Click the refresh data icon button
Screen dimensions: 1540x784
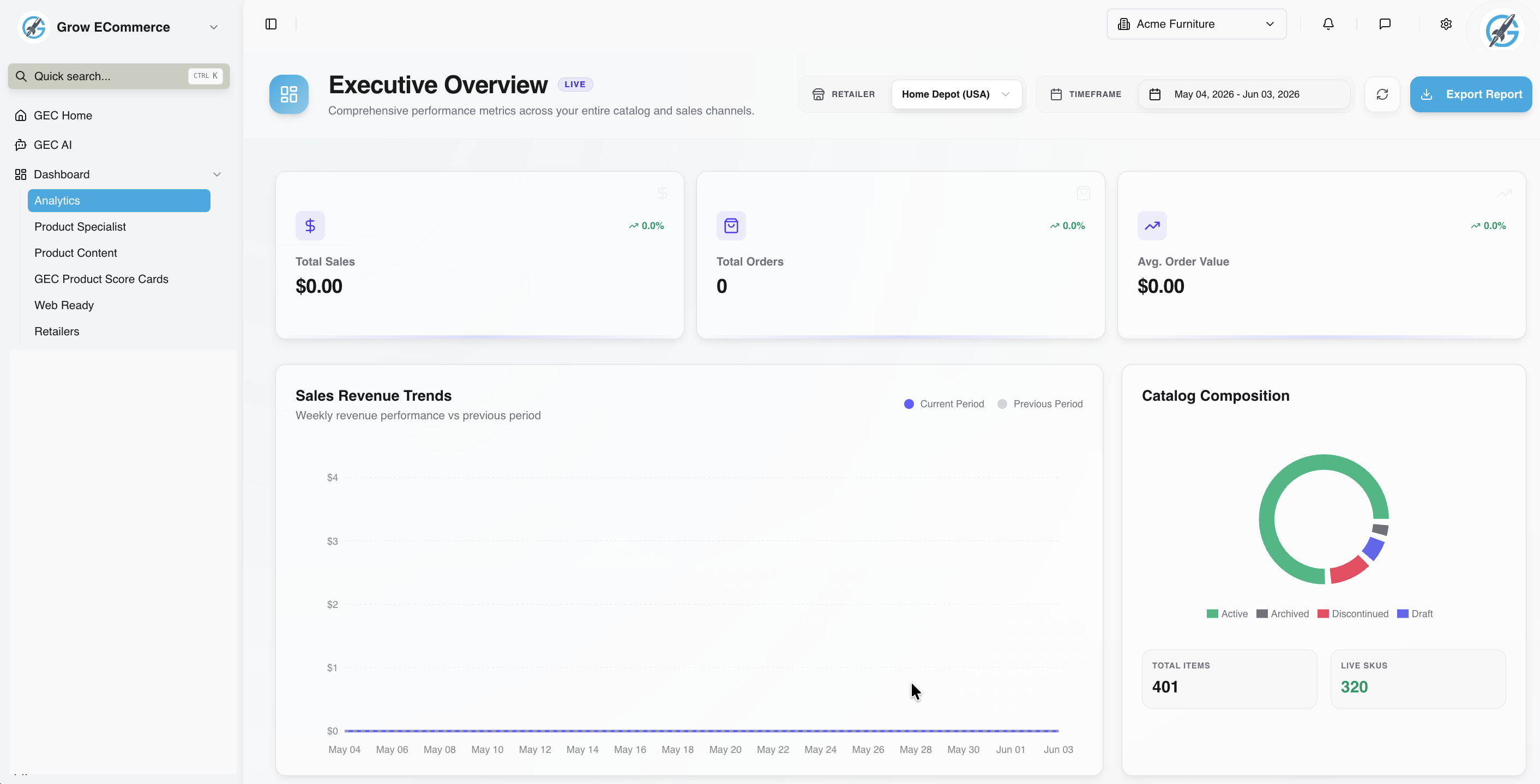[x=1382, y=94]
